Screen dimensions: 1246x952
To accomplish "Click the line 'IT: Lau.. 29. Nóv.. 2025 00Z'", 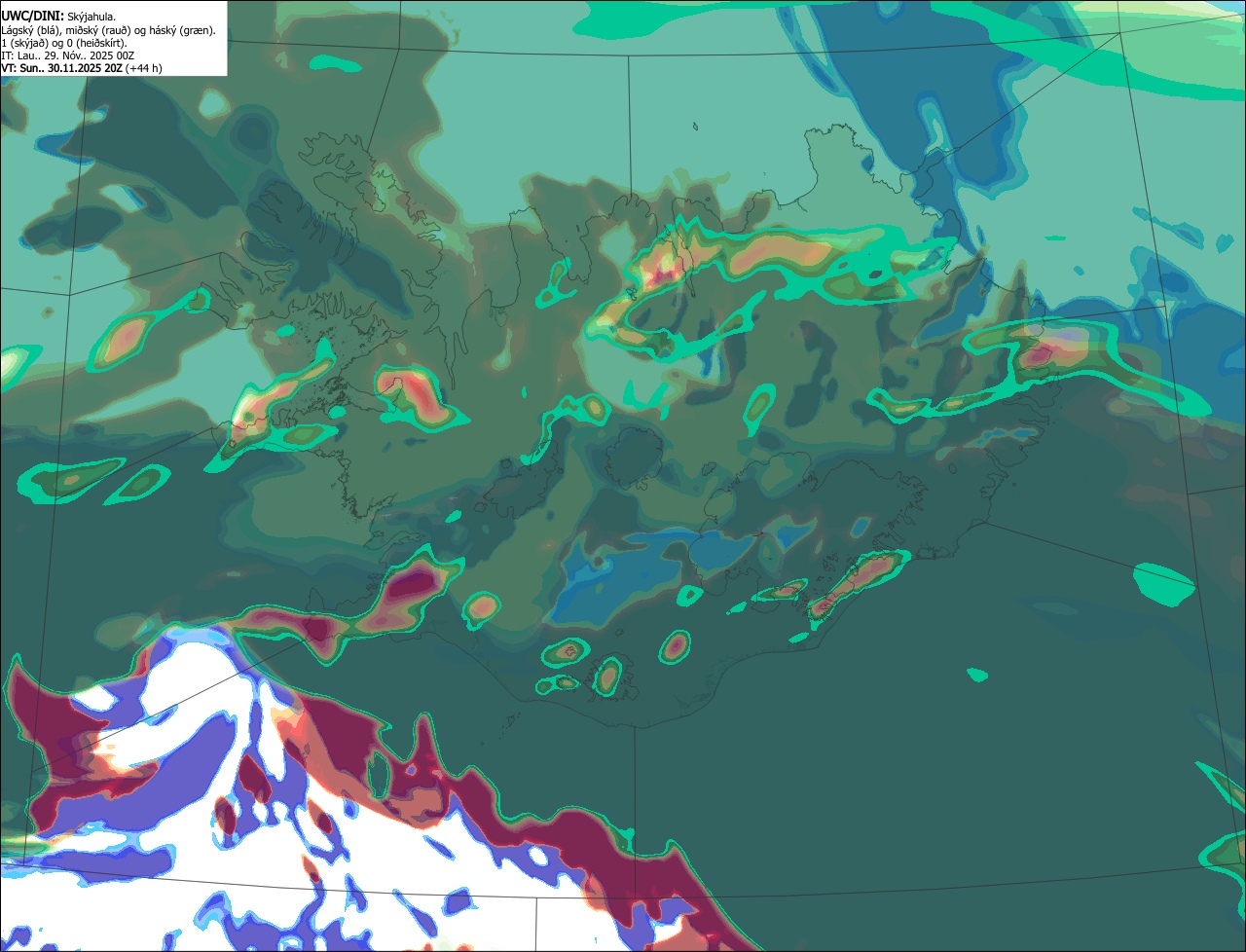I will click(68, 55).
